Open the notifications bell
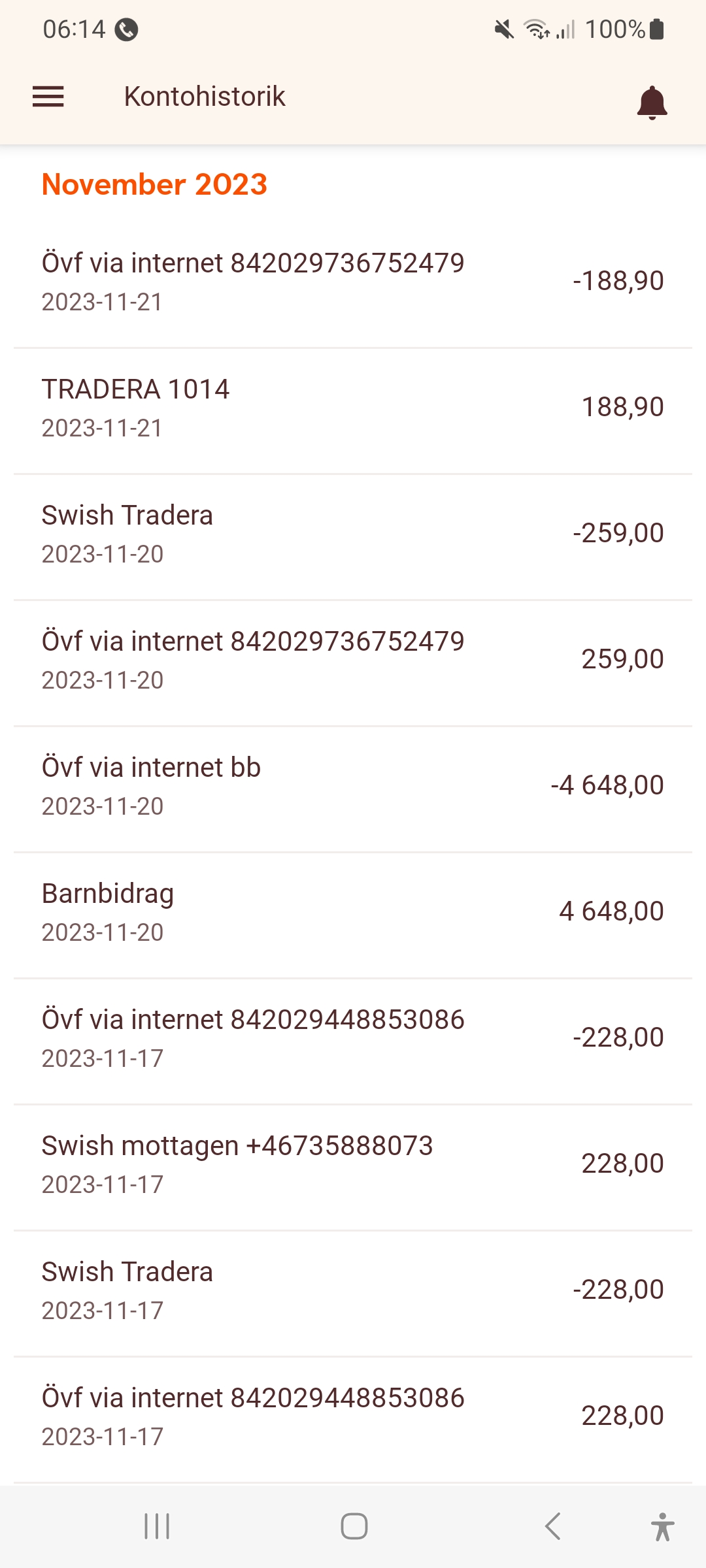The width and height of the screenshot is (706, 1568). (x=652, y=103)
